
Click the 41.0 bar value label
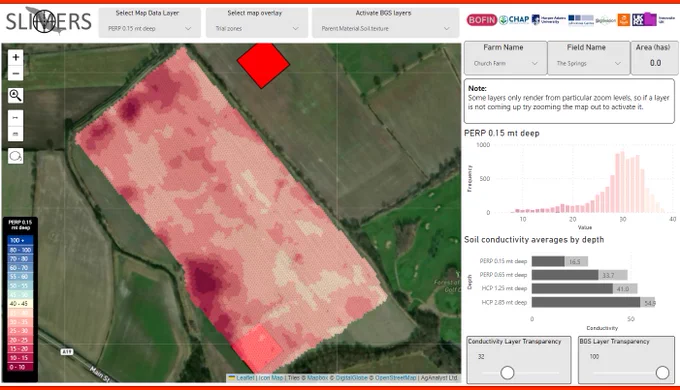622,289
